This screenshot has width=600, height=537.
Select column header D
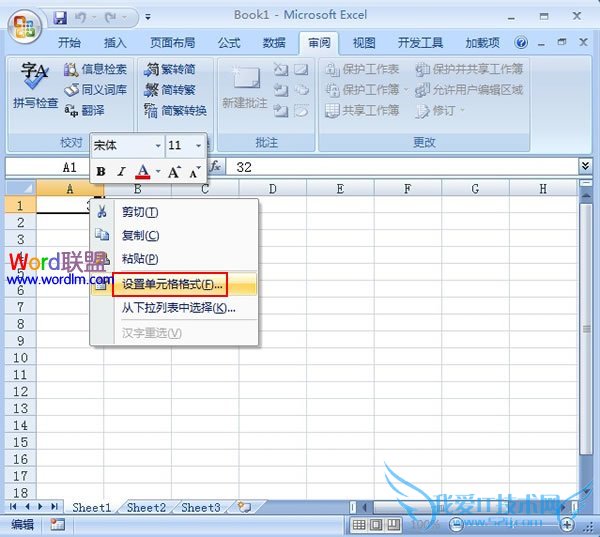(272, 189)
